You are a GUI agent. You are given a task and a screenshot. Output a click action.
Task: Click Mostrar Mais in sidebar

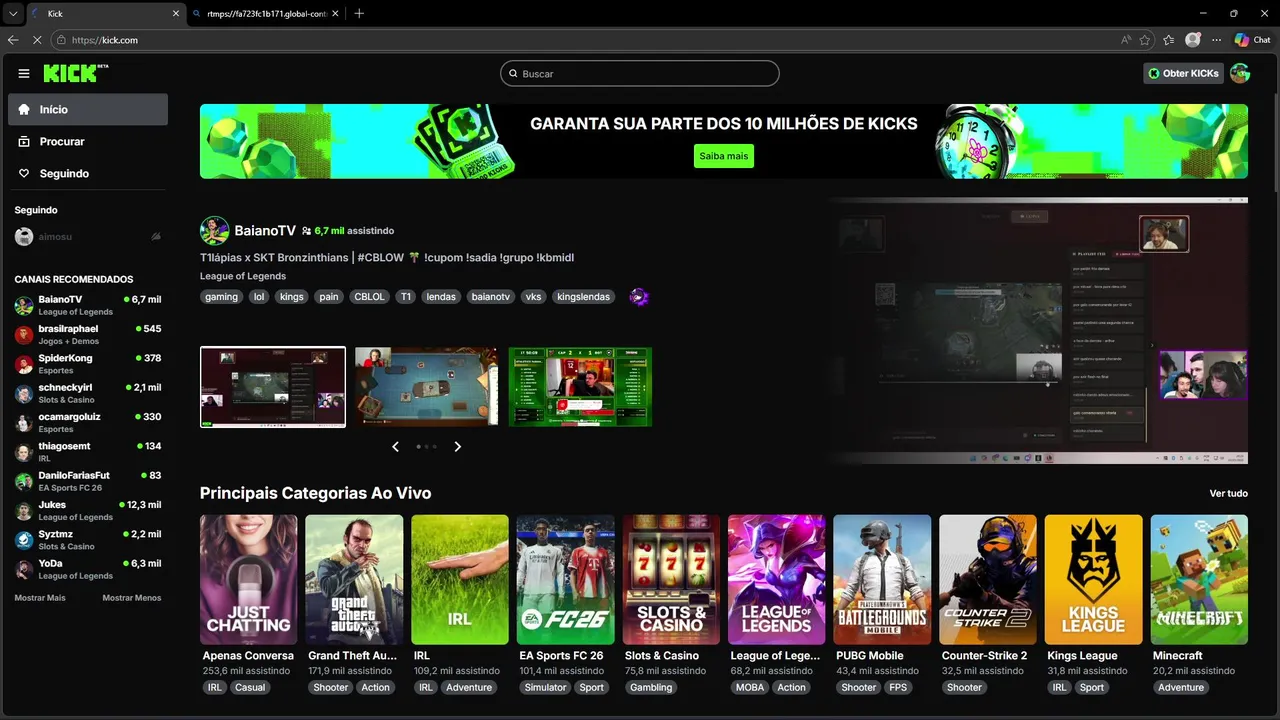pyautogui.click(x=40, y=598)
